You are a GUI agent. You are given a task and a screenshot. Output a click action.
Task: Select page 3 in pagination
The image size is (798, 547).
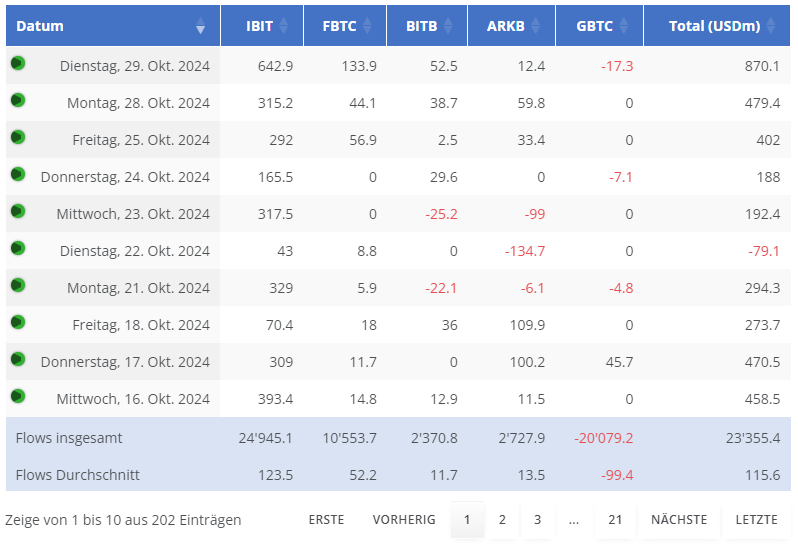537,520
